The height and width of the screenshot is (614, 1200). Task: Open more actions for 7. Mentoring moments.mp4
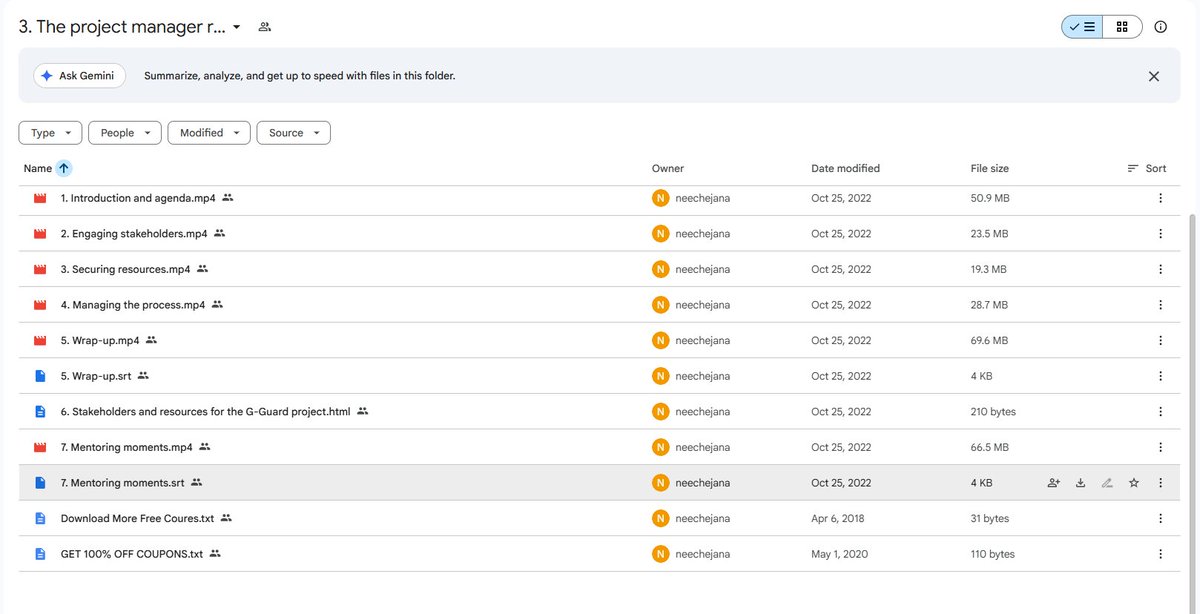[1160, 447]
